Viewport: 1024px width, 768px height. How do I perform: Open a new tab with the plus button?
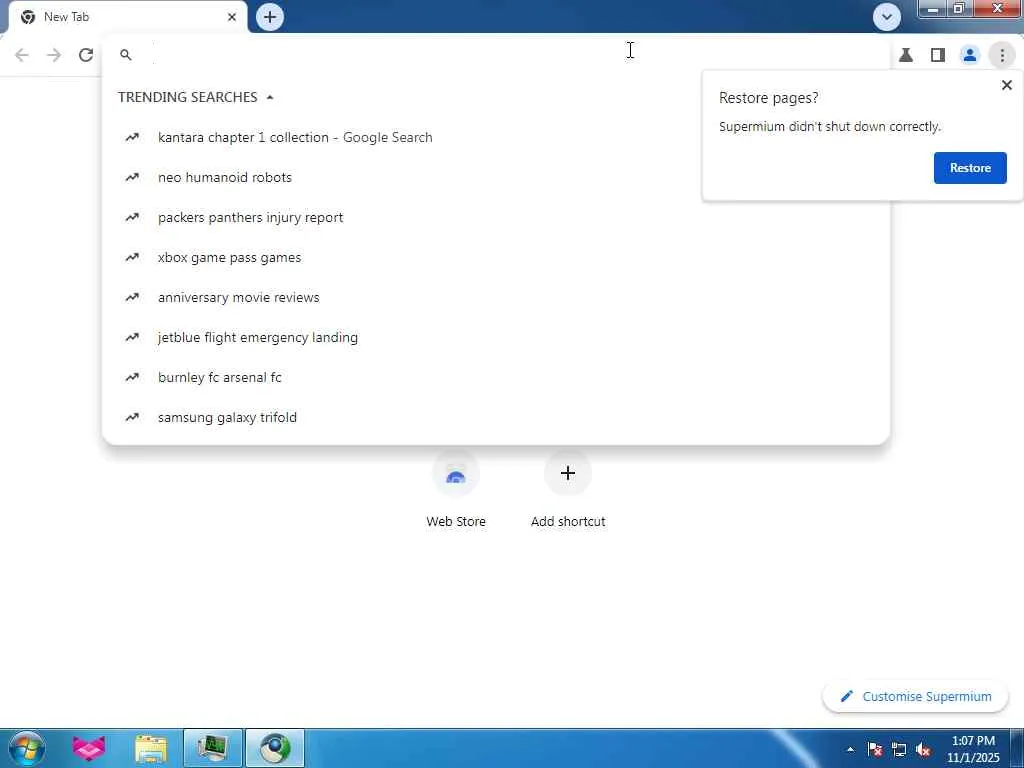coord(270,17)
